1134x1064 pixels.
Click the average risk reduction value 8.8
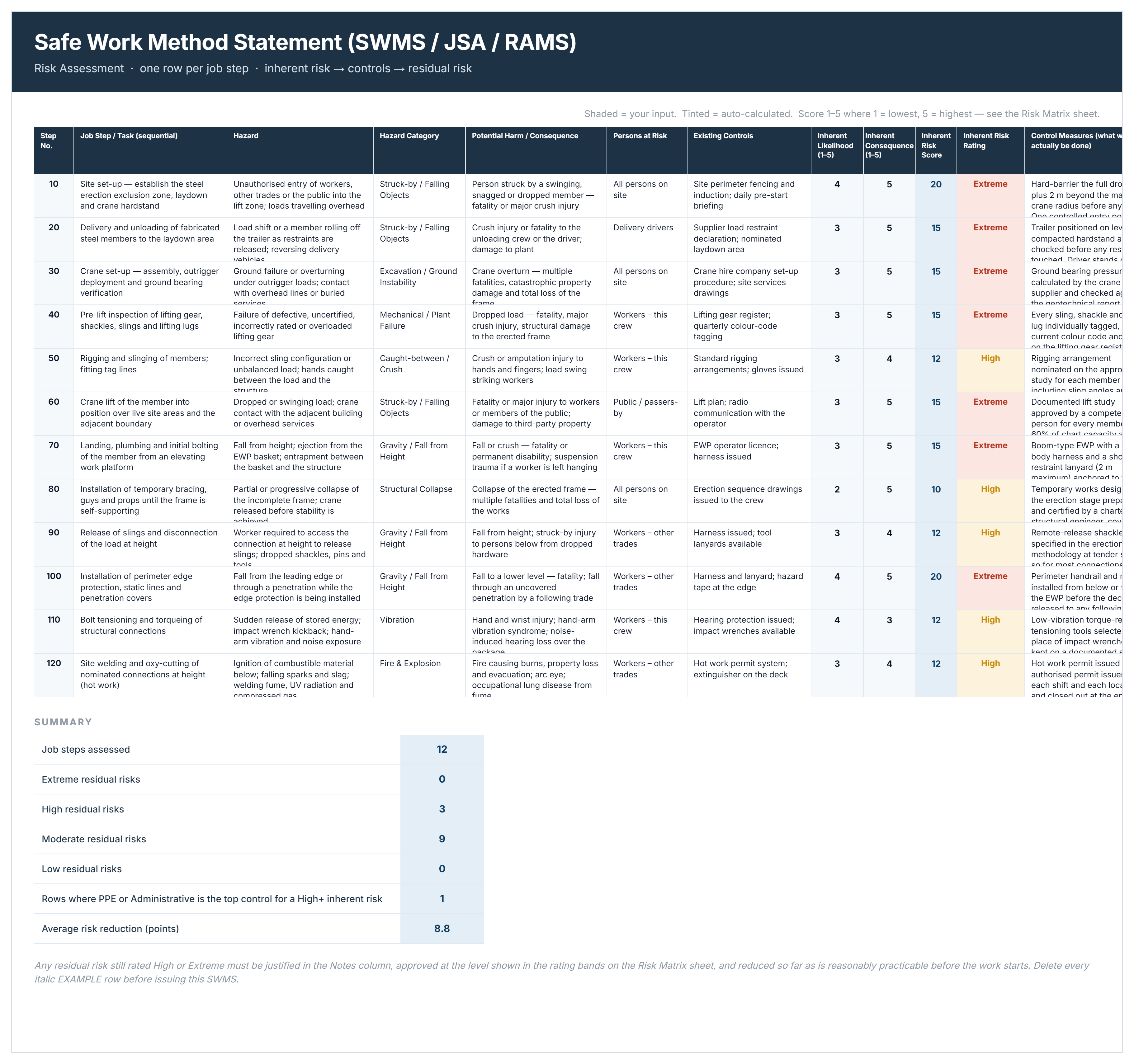[x=442, y=928]
